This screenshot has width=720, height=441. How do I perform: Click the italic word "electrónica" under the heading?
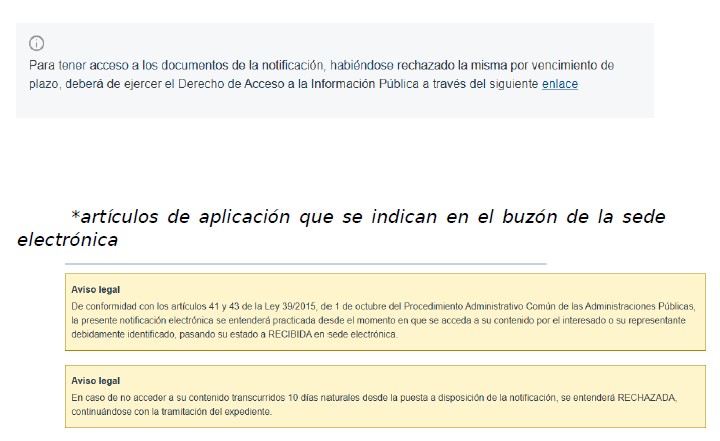click(x=68, y=240)
